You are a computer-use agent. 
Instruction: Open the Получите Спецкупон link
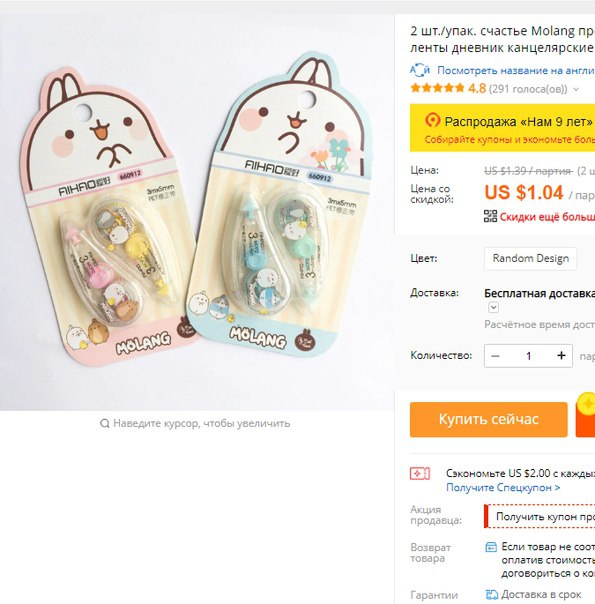[x=503, y=488]
